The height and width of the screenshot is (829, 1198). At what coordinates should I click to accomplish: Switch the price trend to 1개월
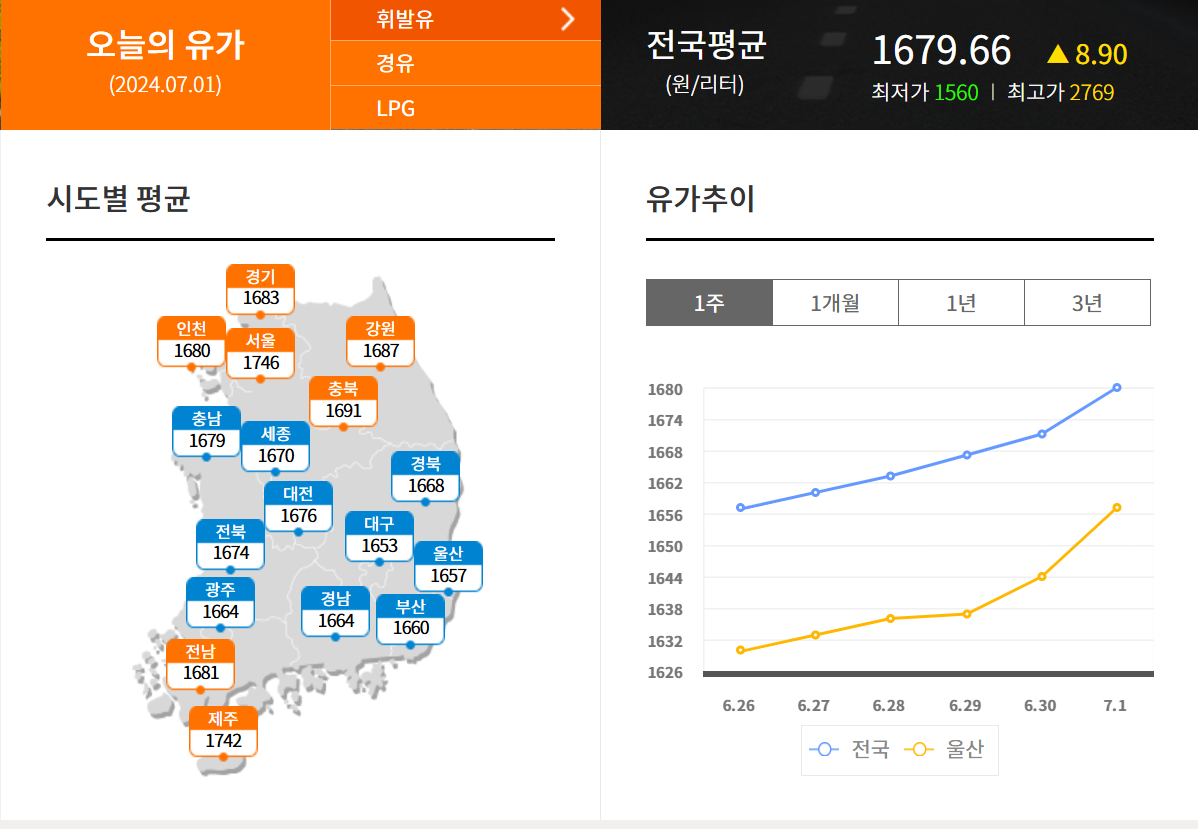pos(835,303)
